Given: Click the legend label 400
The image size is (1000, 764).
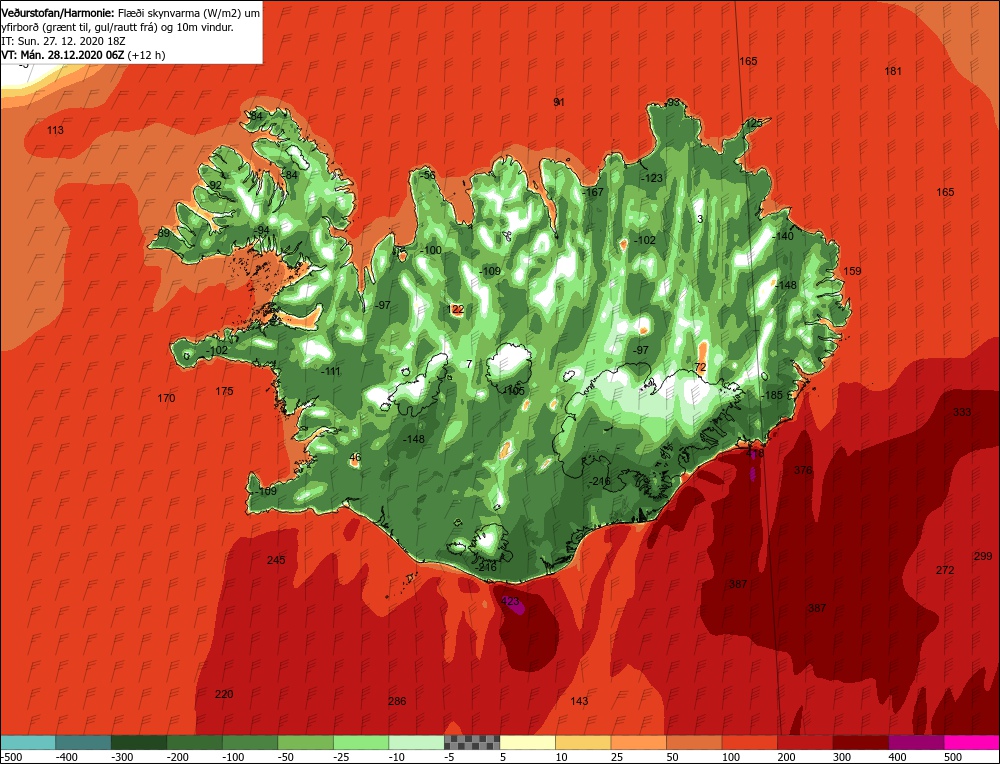Looking at the screenshot, I should (x=897, y=757).
